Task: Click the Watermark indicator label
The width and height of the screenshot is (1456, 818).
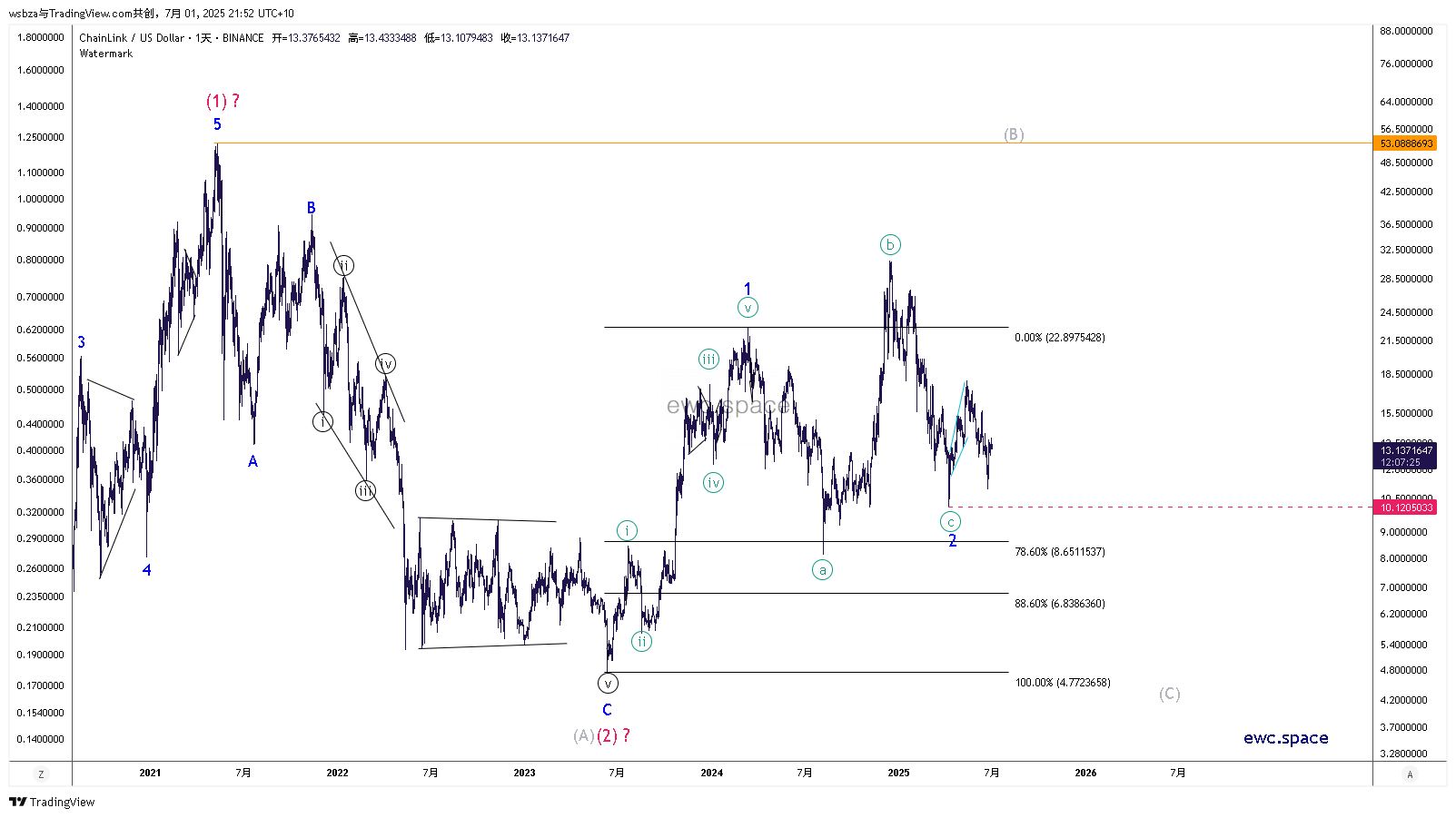Action: (106, 54)
